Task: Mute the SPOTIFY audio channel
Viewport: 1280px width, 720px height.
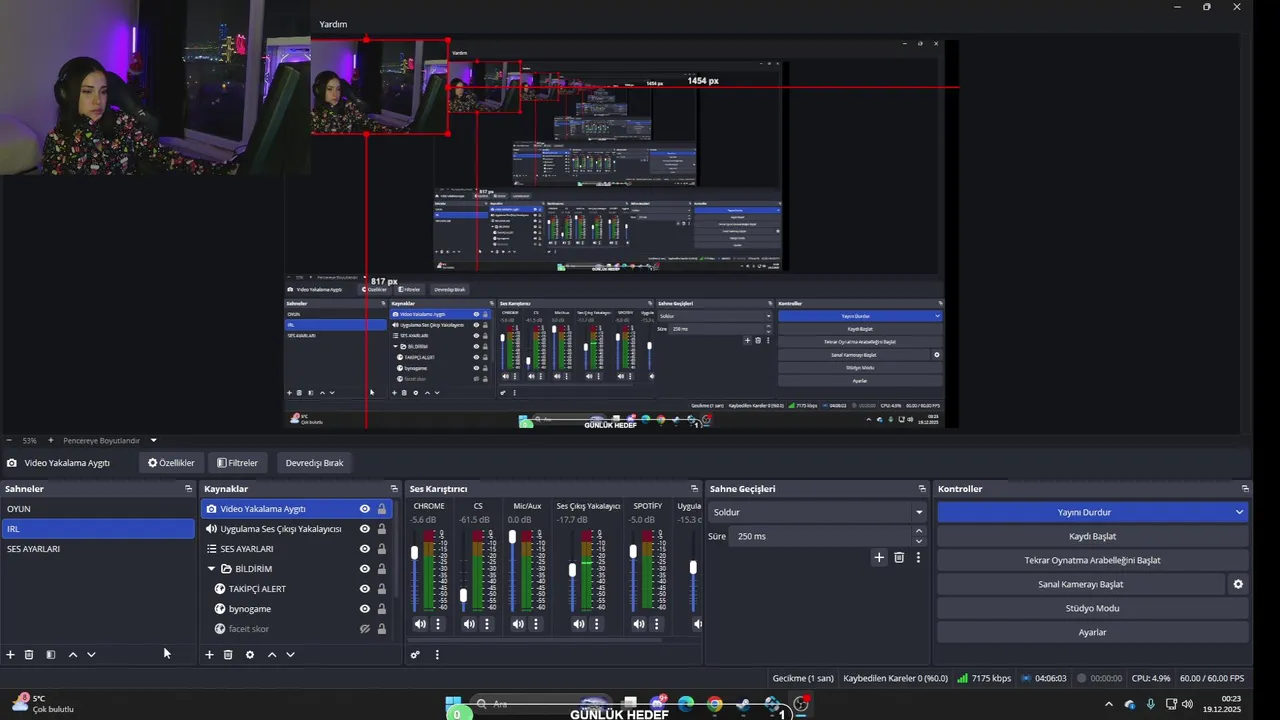Action: pyautogui.click(x=639, y=624)
